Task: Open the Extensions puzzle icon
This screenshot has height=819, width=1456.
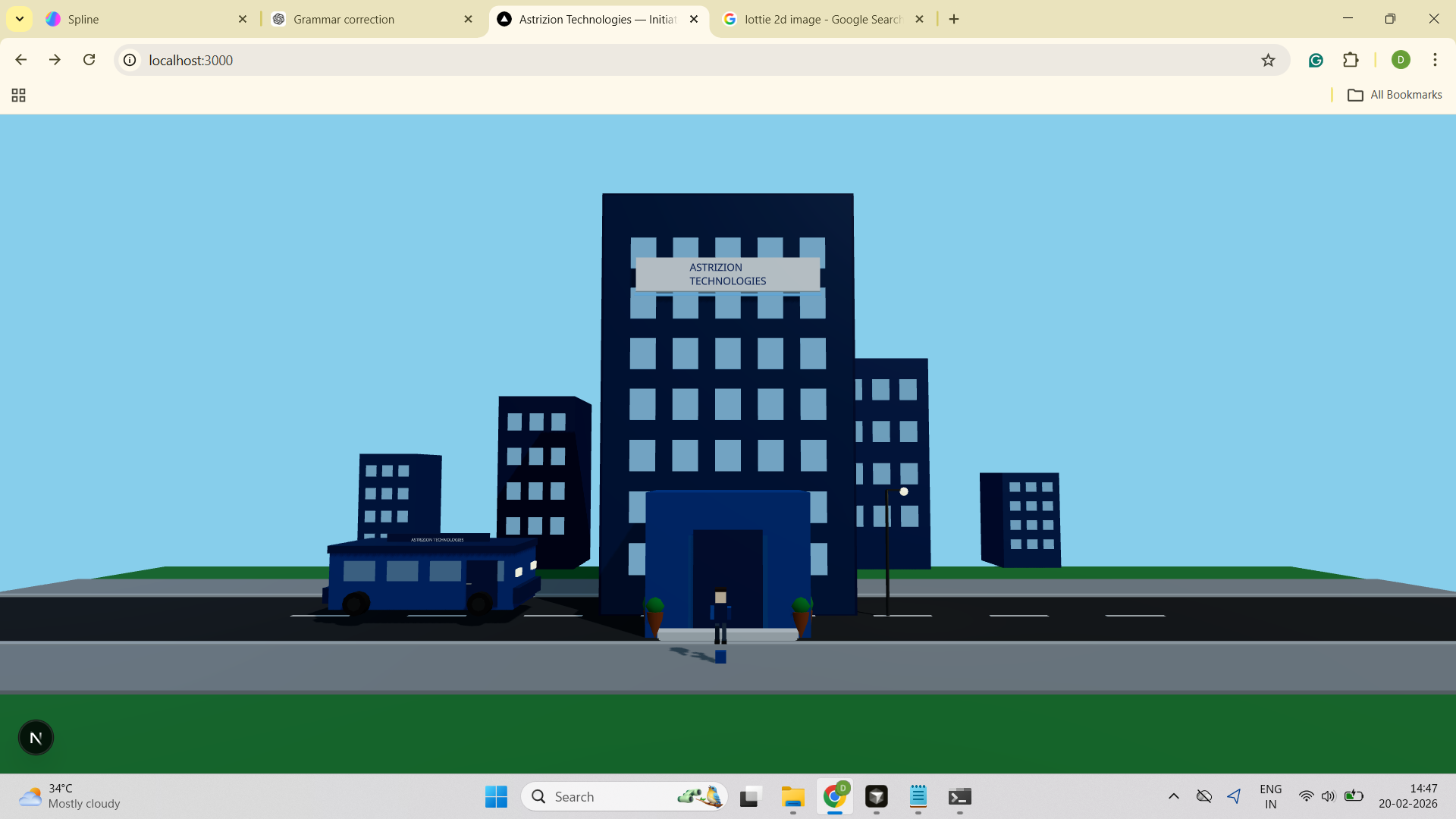Action: (1351, 60)
